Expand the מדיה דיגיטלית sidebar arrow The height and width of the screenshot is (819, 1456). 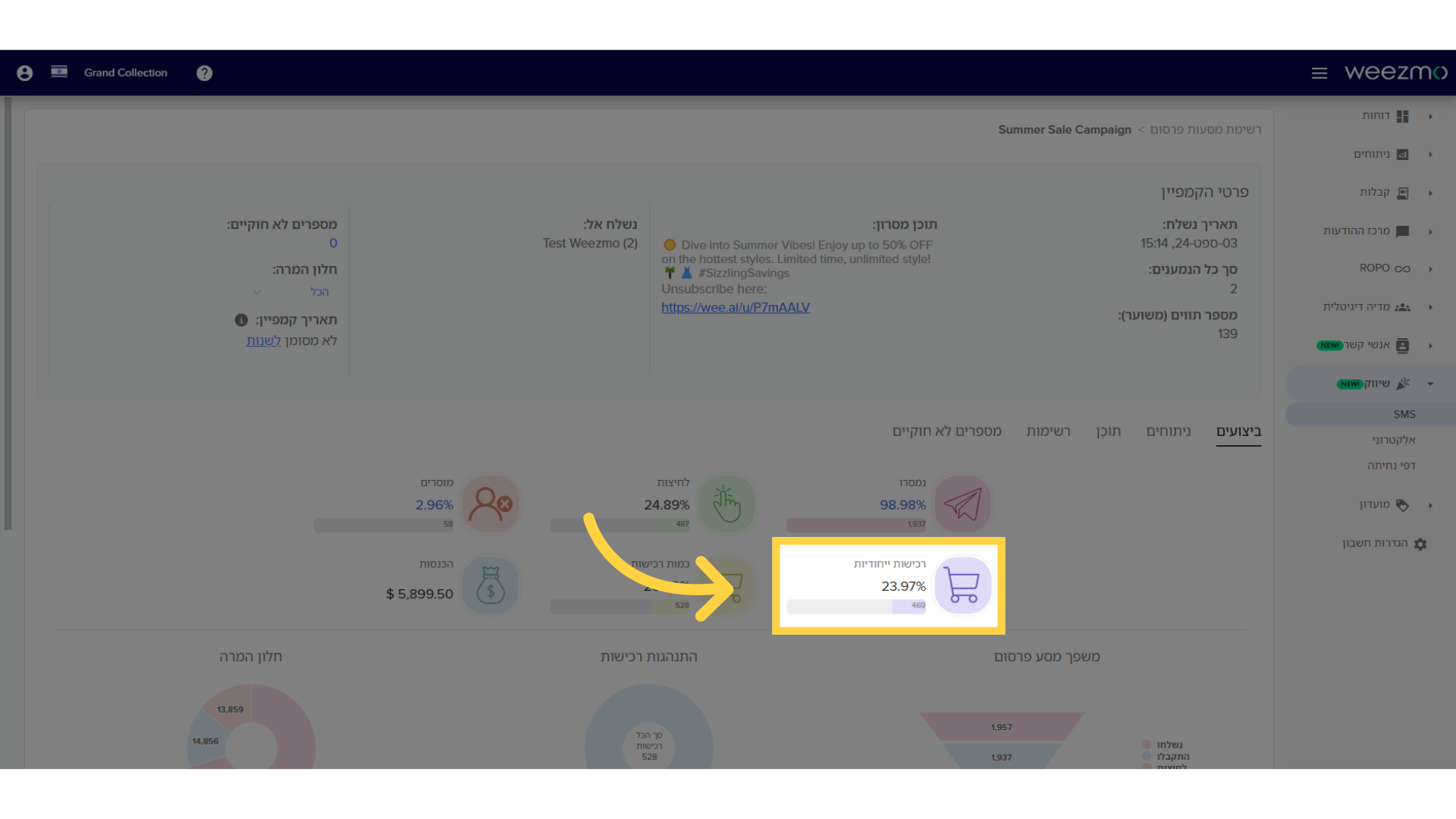coord(1430,307)
